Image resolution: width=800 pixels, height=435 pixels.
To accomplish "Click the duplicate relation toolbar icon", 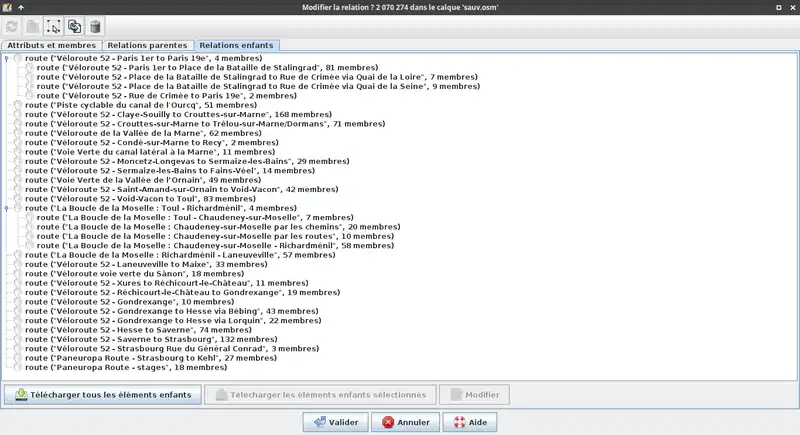I will (75, 27).
